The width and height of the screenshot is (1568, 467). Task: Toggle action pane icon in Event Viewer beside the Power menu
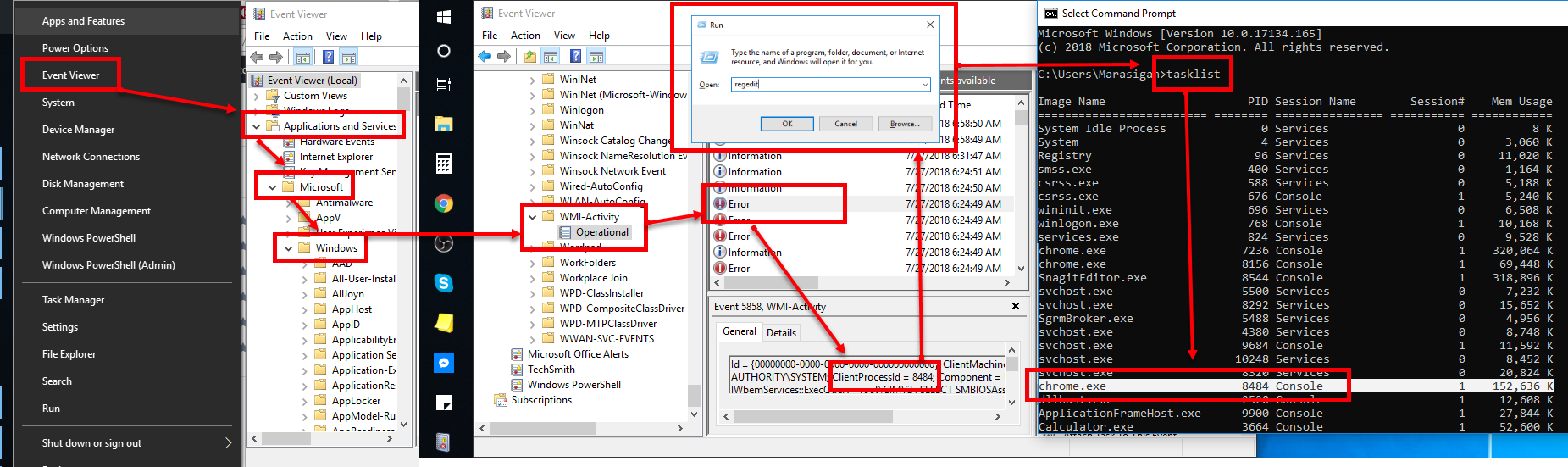[348, 57]
